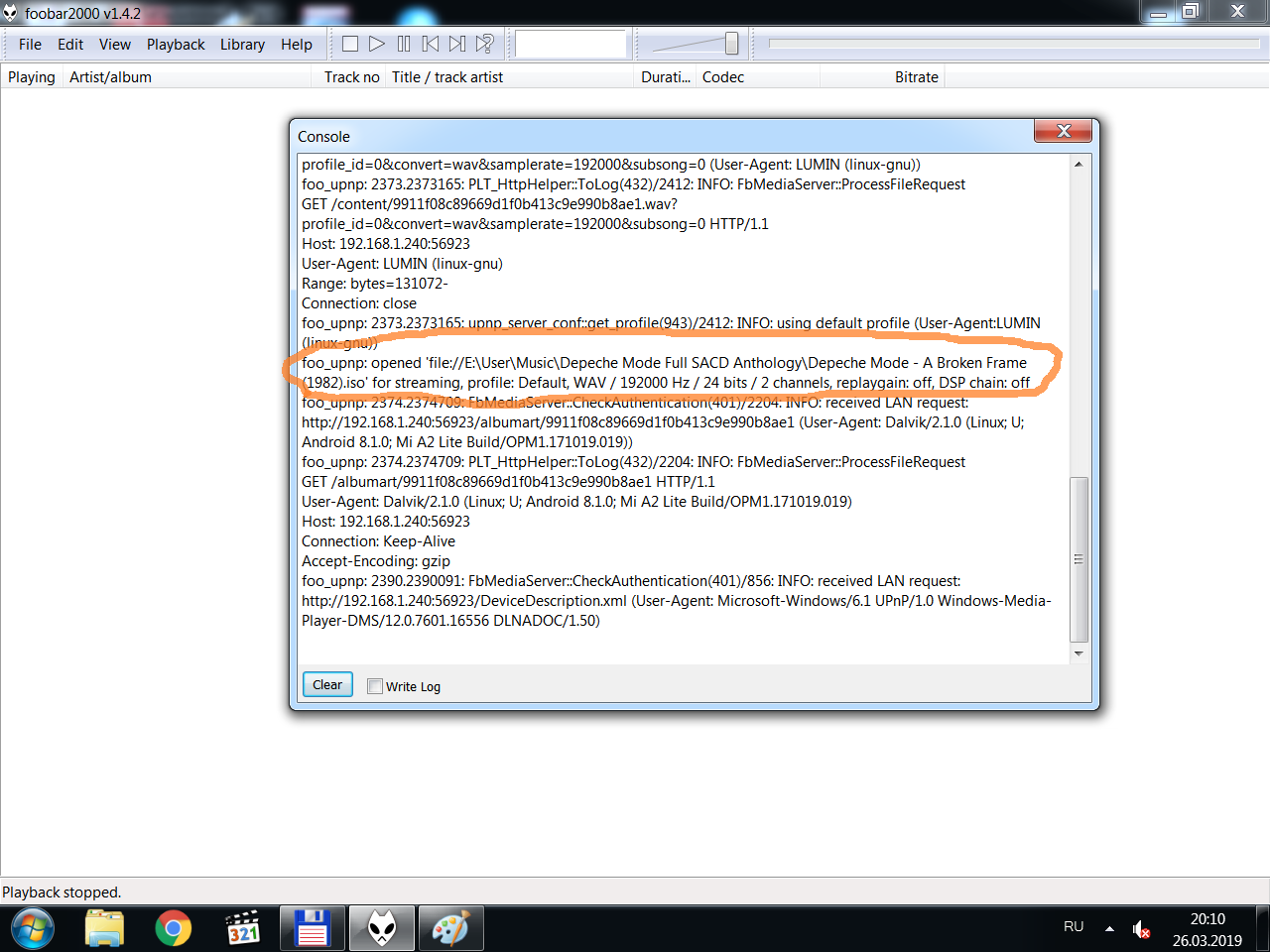The image size is (1270, 952).
Task: Click the RU language indicator
Action: [1074, 927]
